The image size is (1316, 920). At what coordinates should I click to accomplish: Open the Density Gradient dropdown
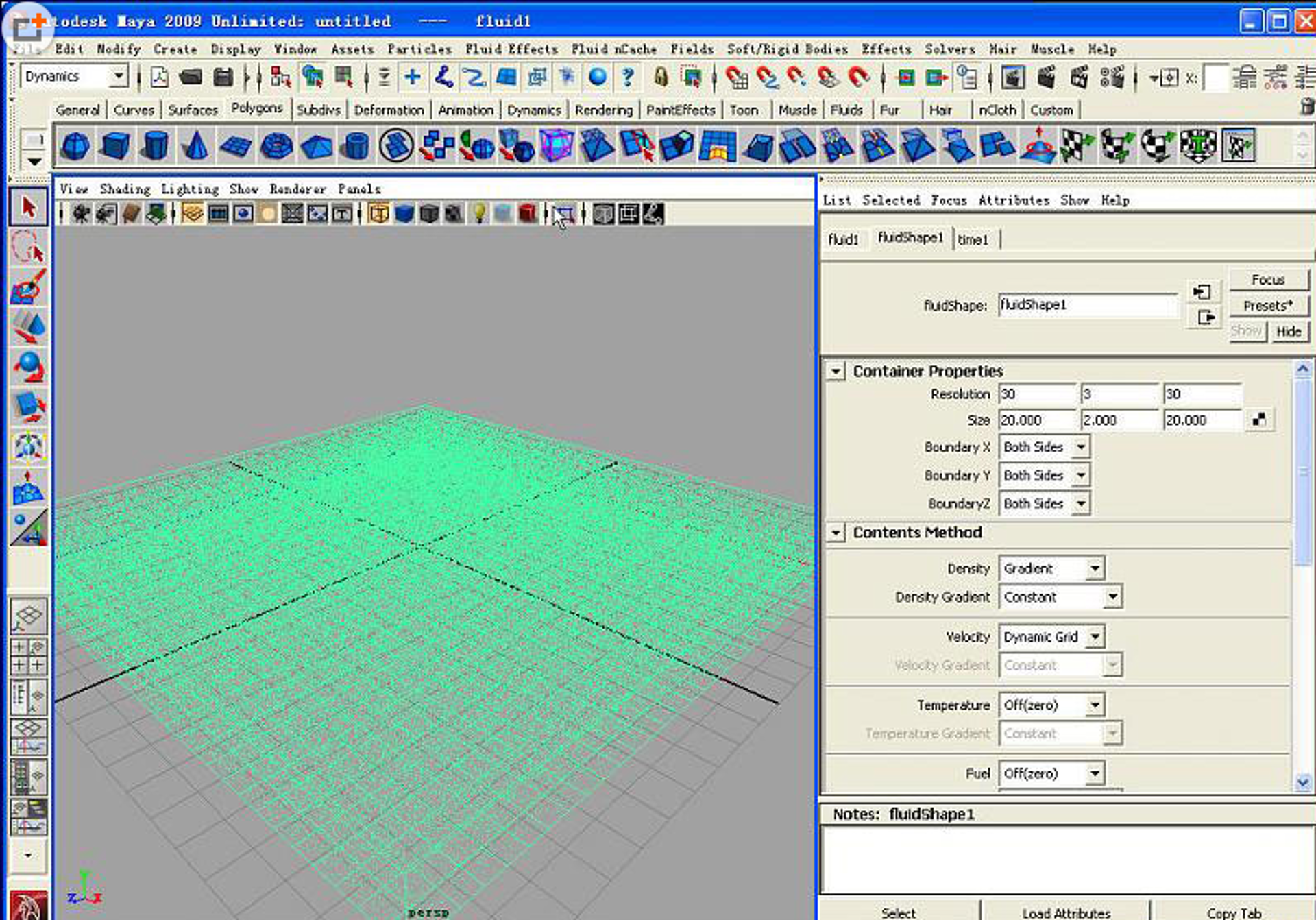1060,597
